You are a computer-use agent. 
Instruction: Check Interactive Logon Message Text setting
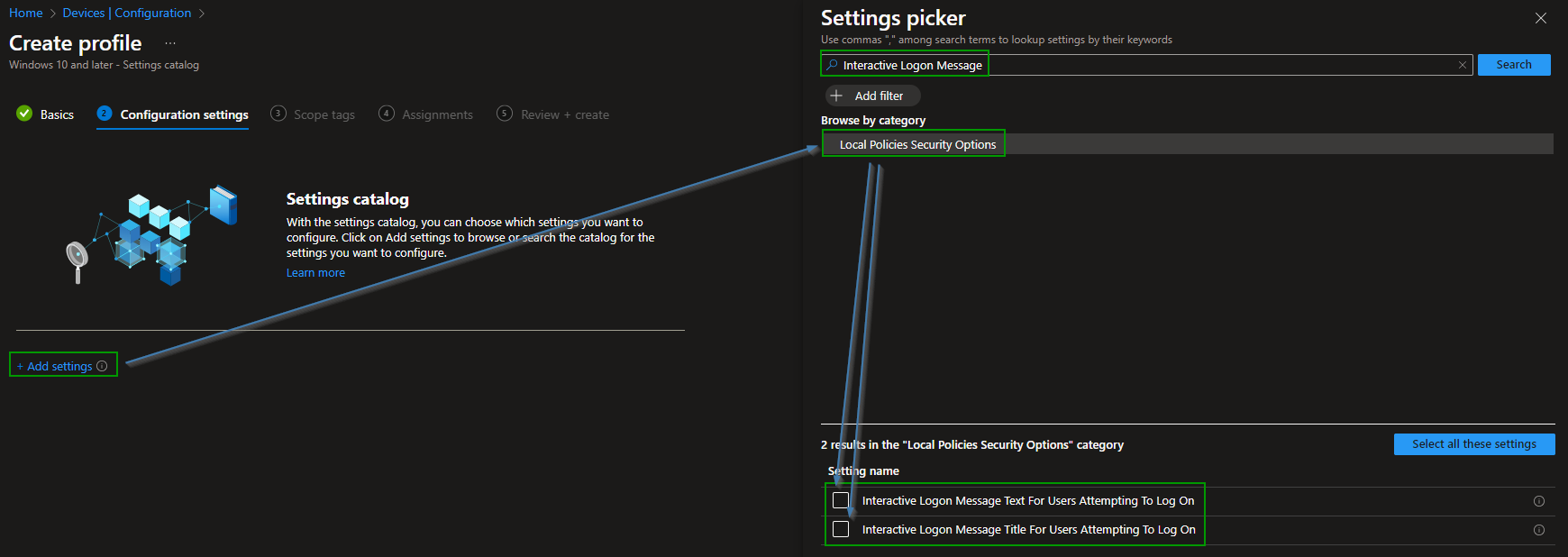pyautogui.click(x=841, y=500)
